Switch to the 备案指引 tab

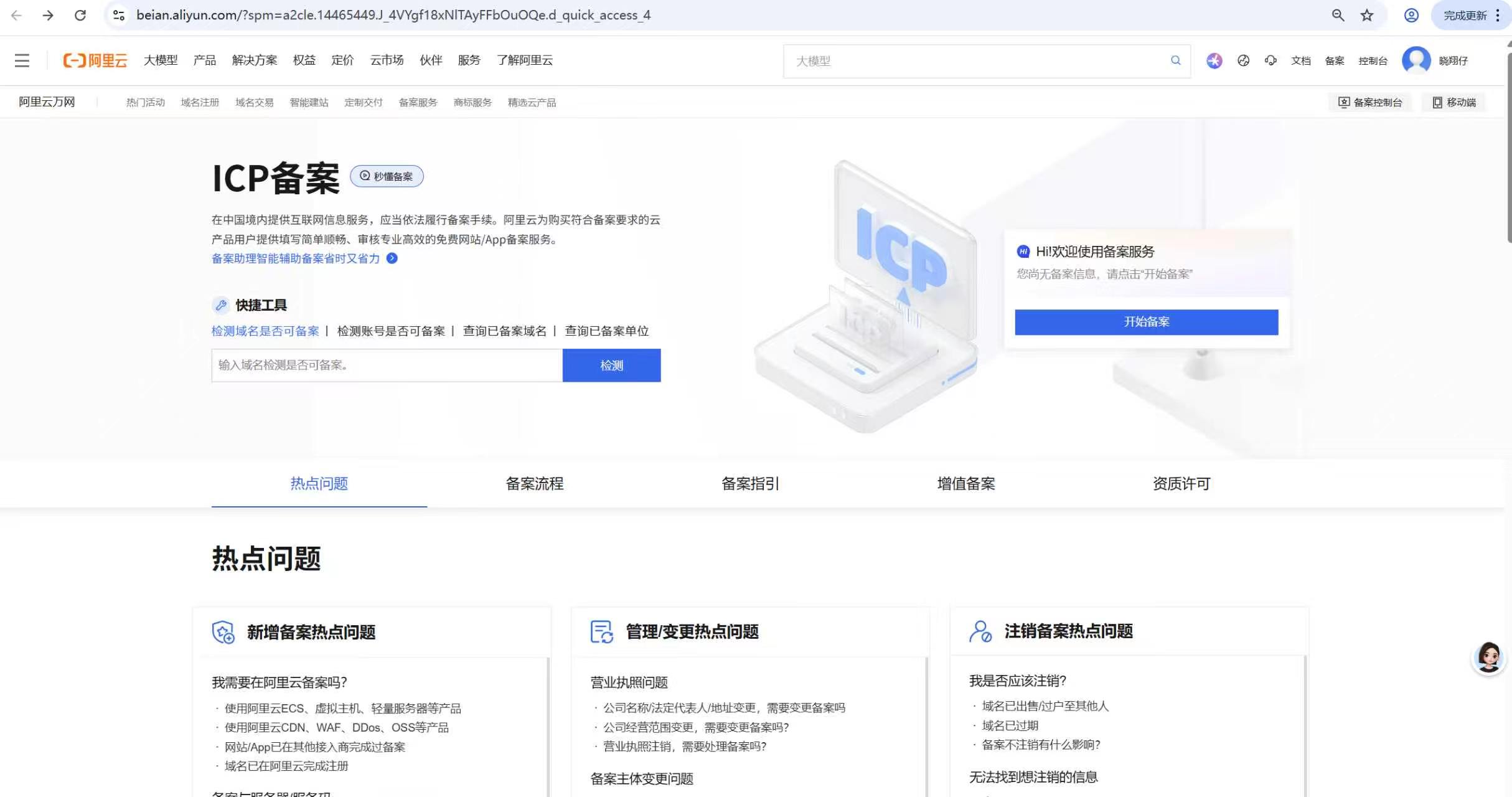(x=750, y=484)
